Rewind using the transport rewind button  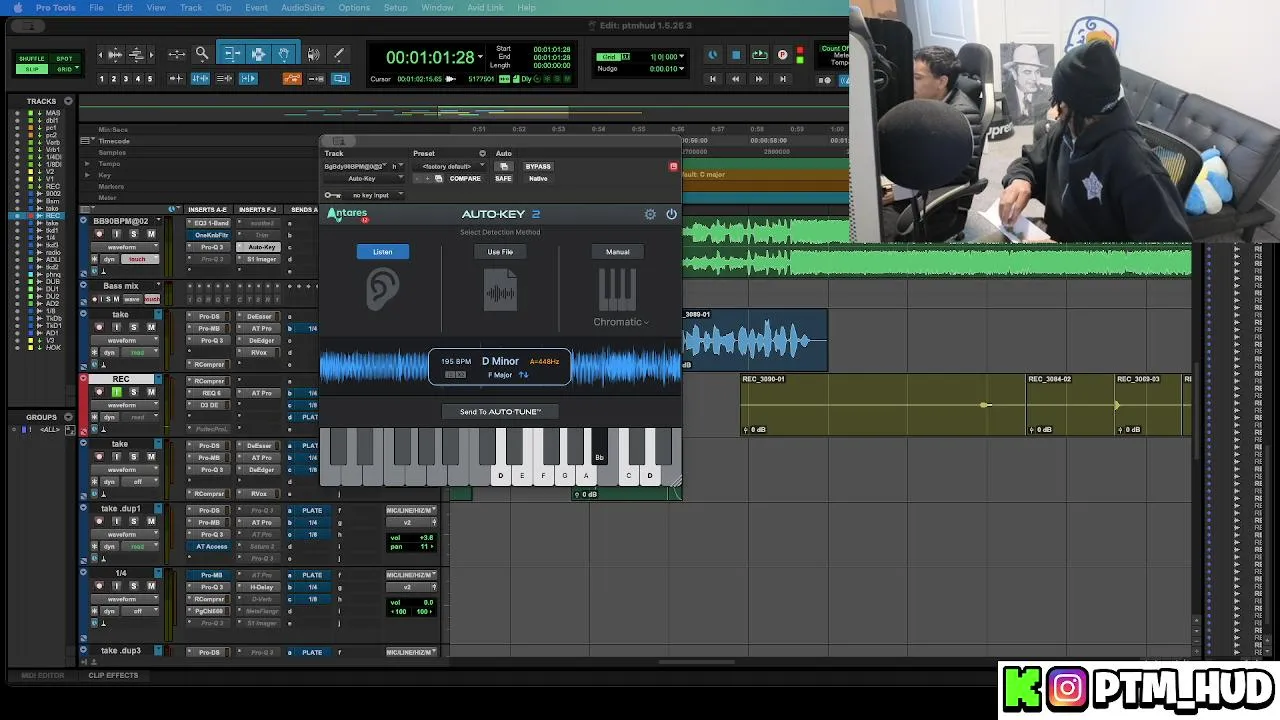[736, 79]
